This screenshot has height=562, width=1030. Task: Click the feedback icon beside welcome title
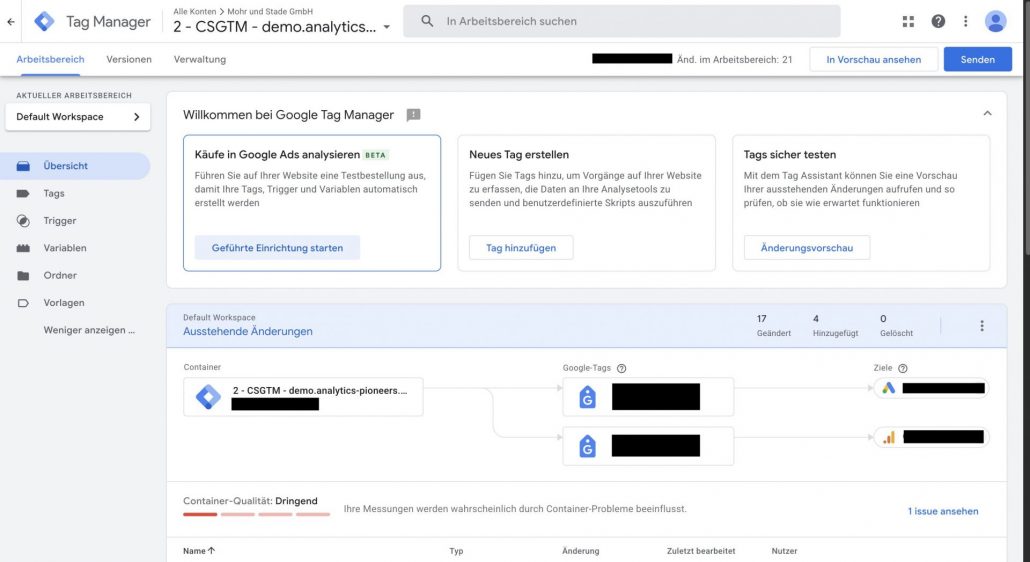413,115
